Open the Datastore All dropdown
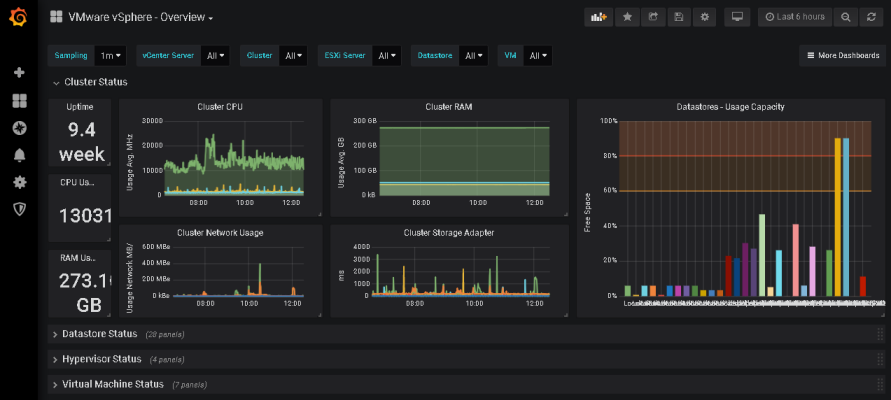The height and width of the screenshot is (400, 891). [x=473, y=56]
